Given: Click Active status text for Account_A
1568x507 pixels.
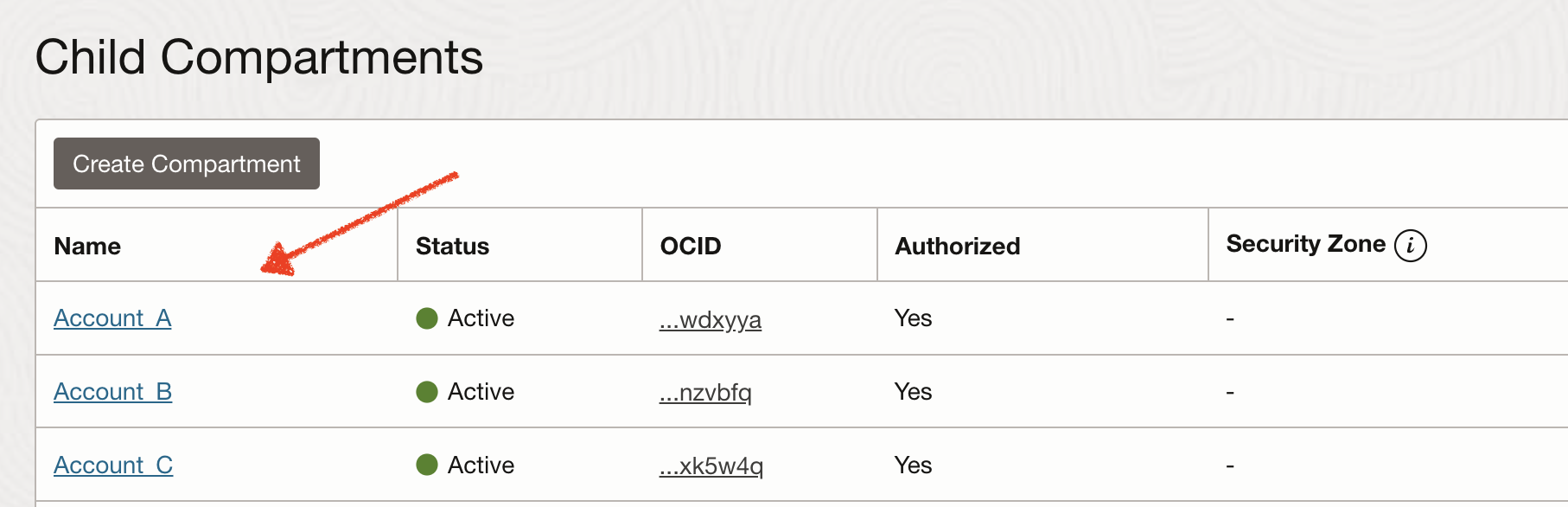Looking at the screenshot, I should (x=481, y=318).
